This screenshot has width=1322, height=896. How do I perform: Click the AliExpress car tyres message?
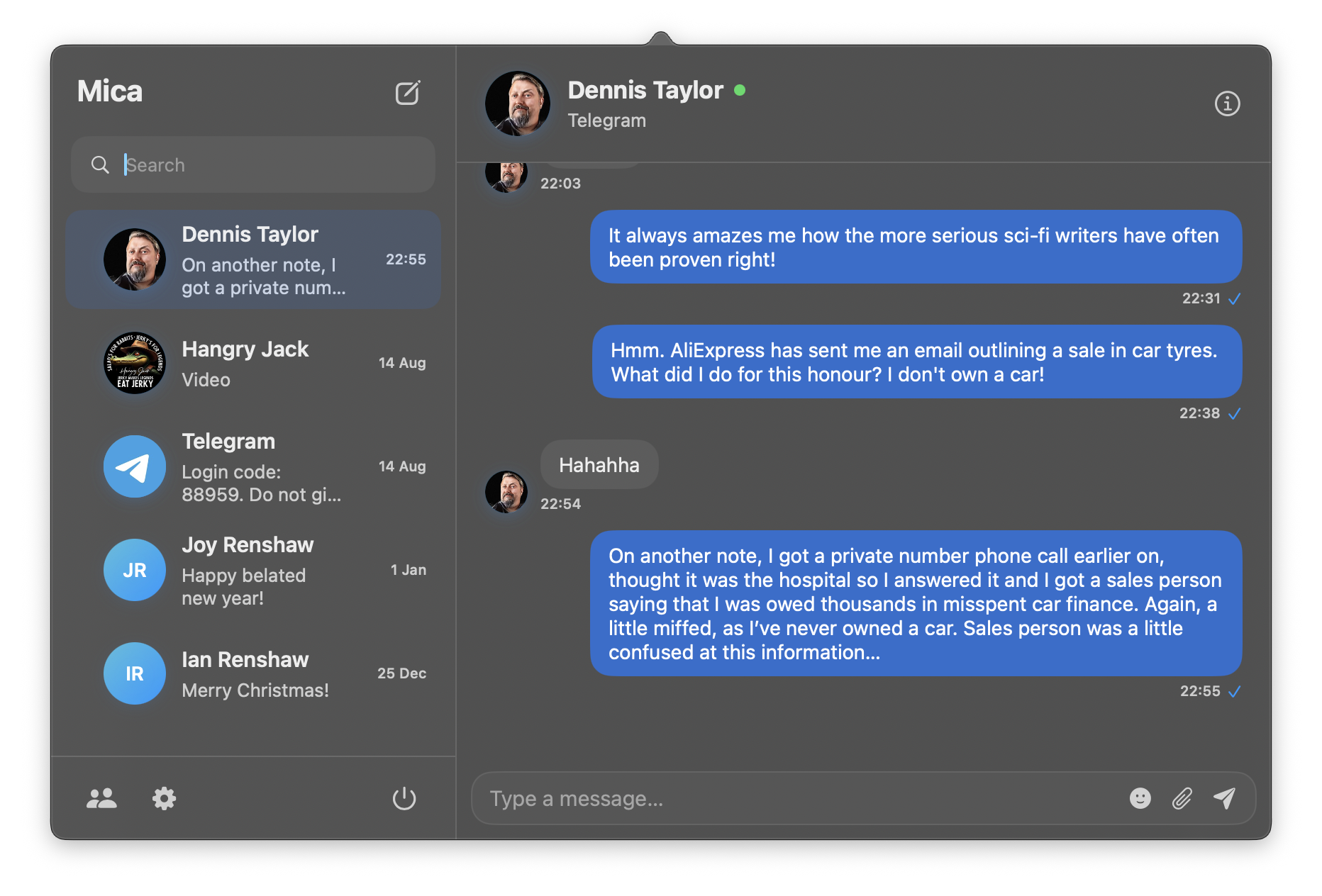click(x=917, y=362)
